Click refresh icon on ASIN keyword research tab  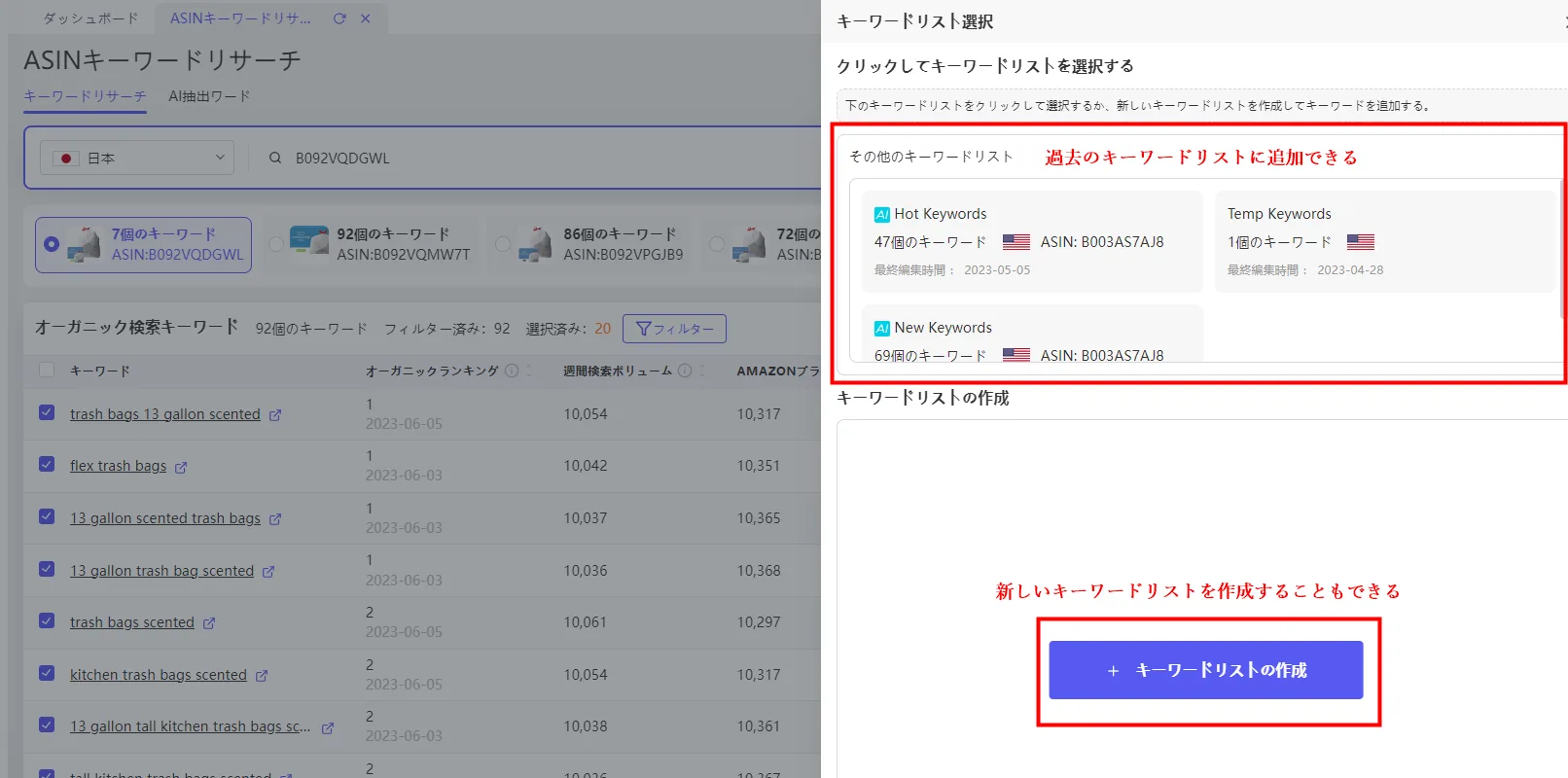point(339,18)
